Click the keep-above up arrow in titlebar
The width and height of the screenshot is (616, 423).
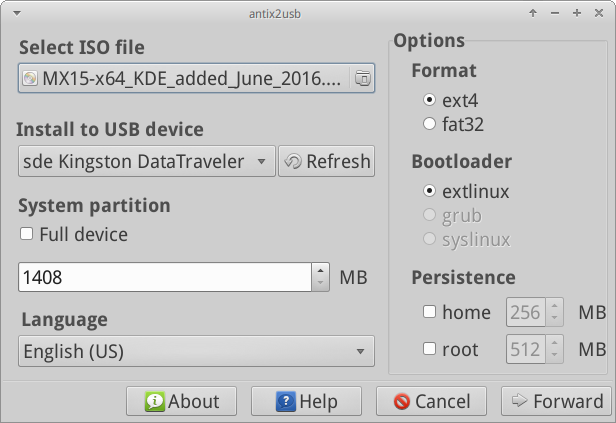point(533,13)
